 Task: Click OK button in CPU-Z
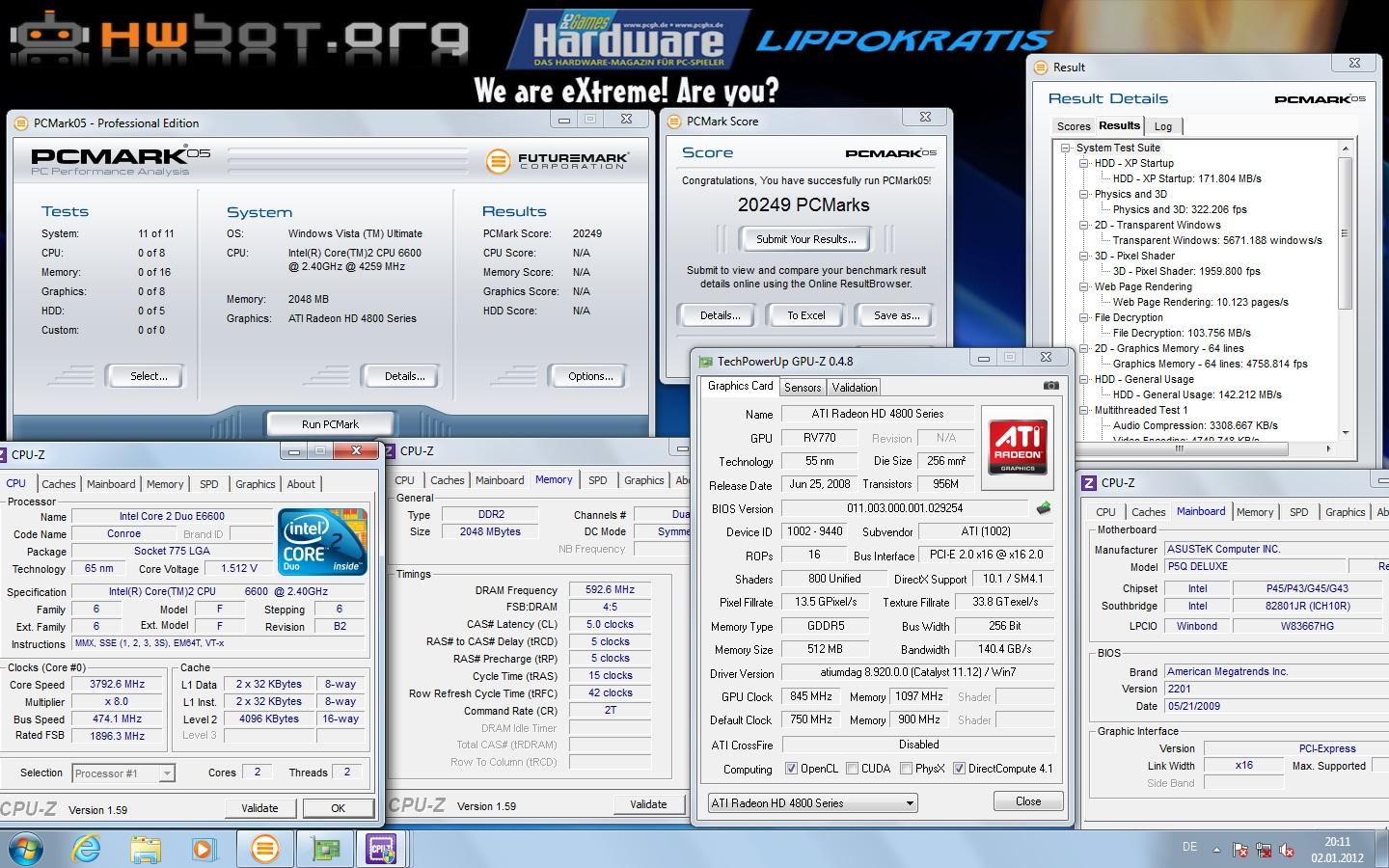click(338, 808)
